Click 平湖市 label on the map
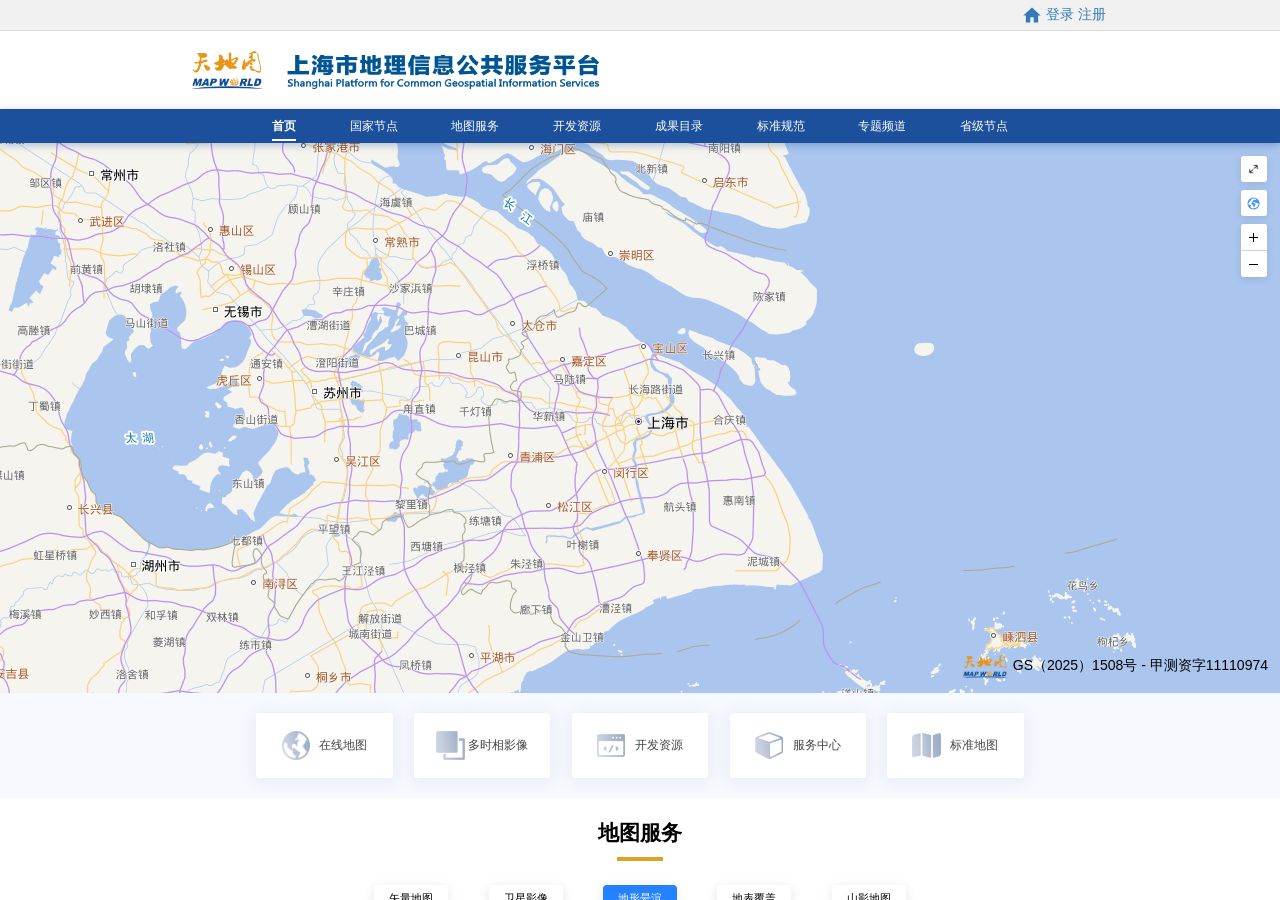This screenshot has width=1280, height=900. [498, 658]
